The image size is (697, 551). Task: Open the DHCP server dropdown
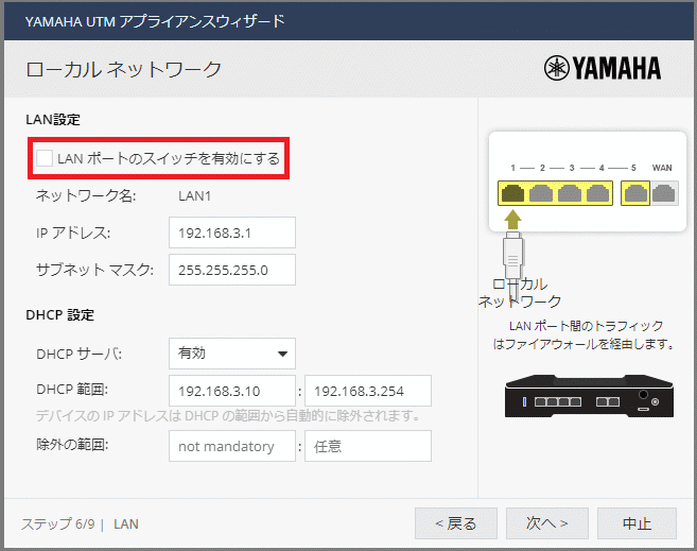click(x=232, y=353)
